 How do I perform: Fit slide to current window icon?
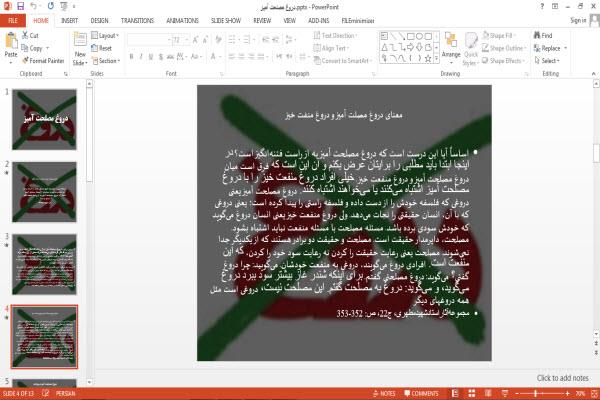click(x=594, y=393)
